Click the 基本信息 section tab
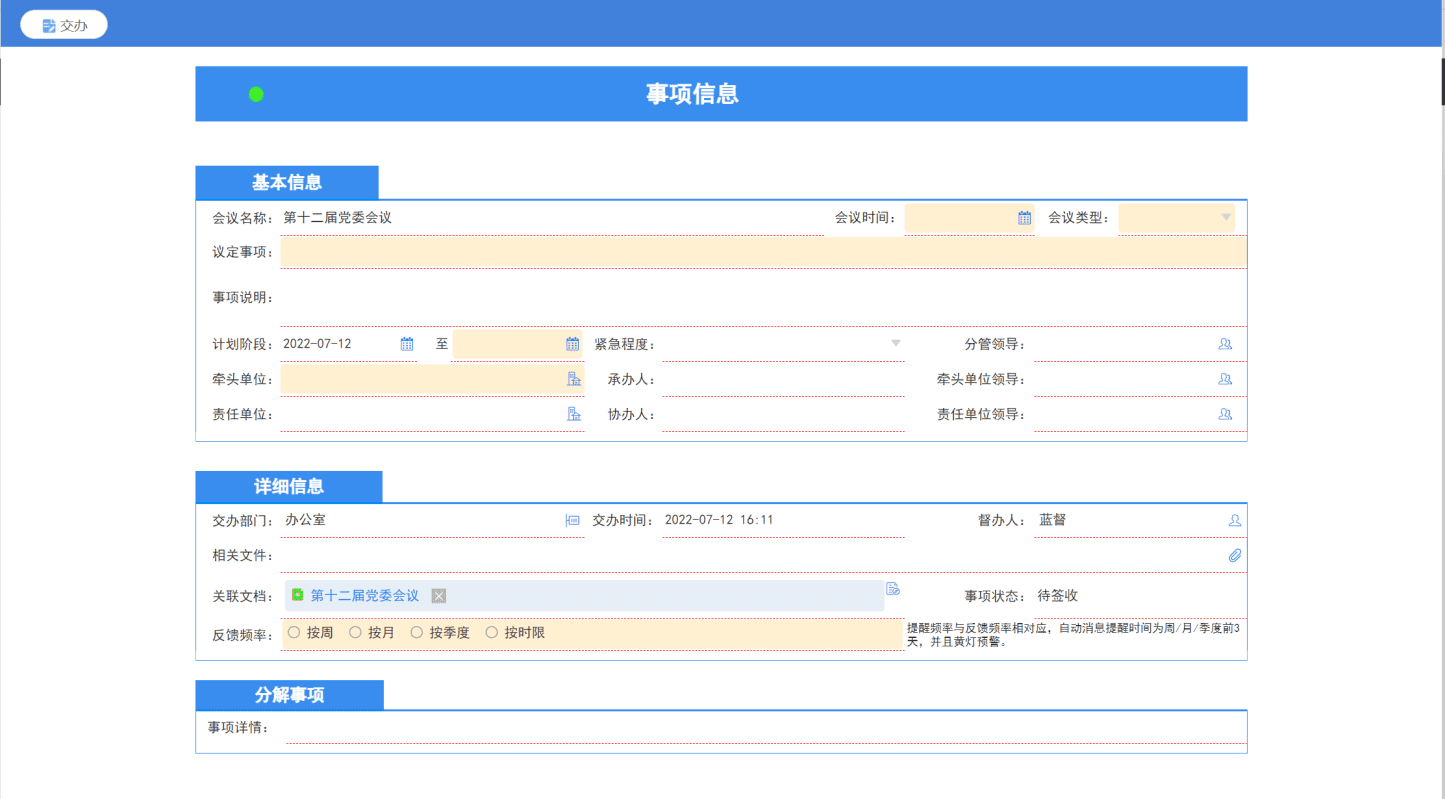This screenshot has width=1445, height=799. click(287, 183)
